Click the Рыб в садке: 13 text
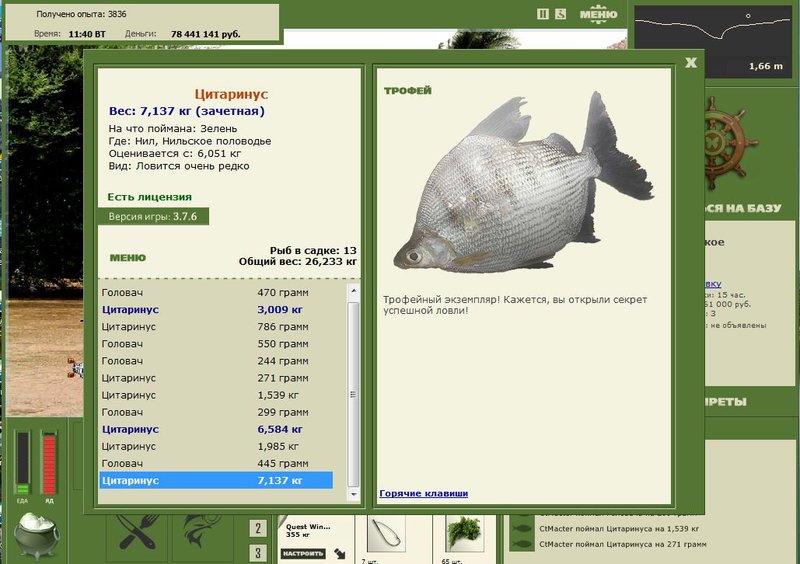 pos(313,251)
